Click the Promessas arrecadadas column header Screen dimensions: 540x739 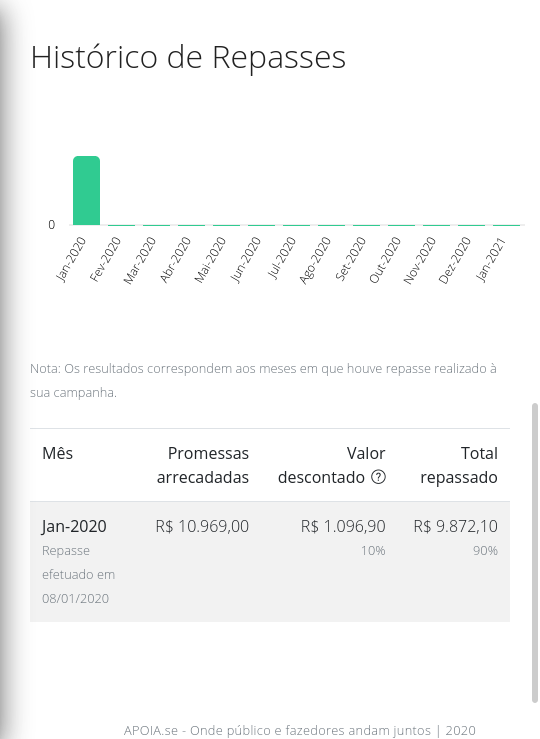coord(203,465)
